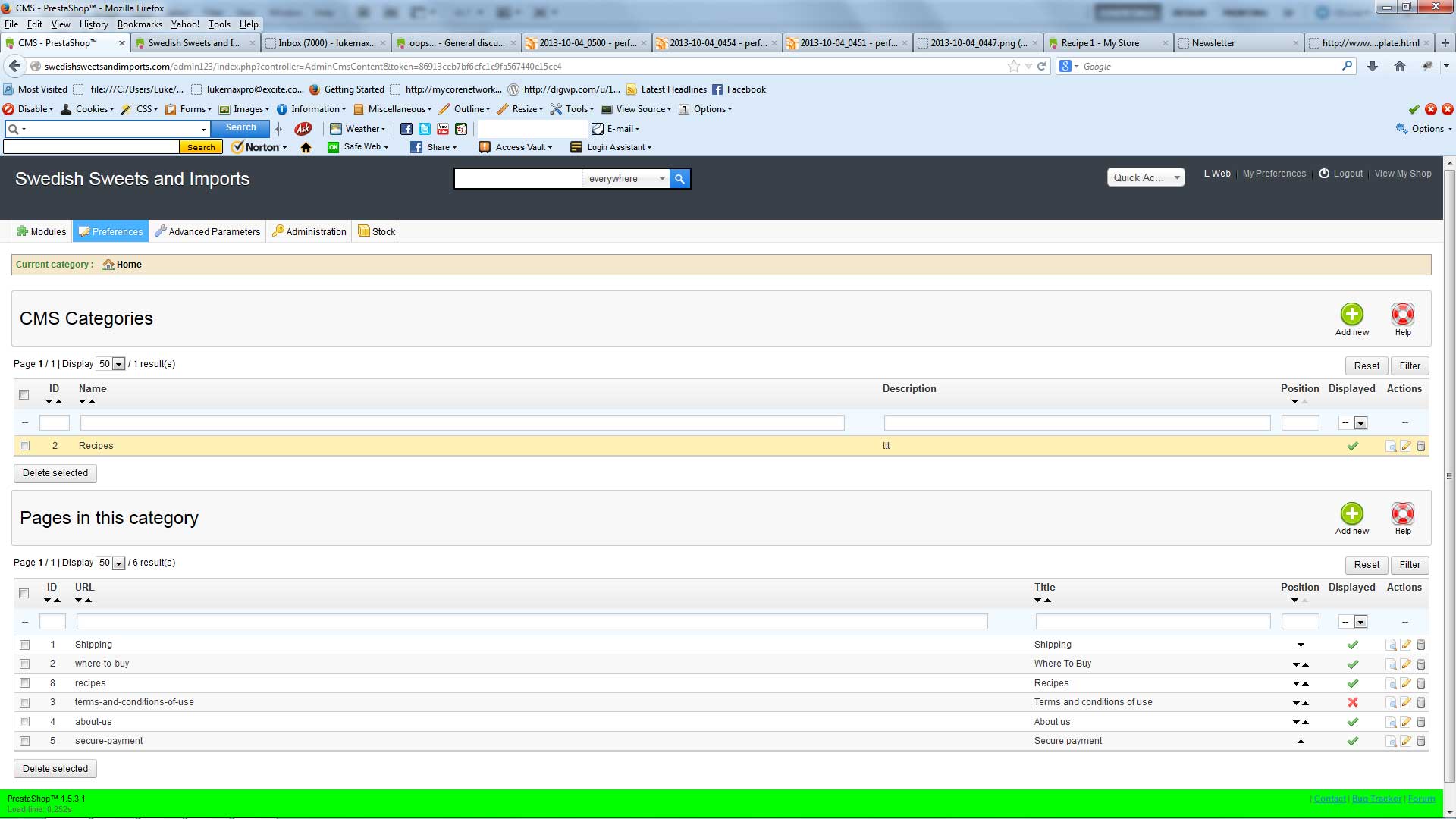The image size is (1456, 819).
Task: Click the CMS Categories Add new icon
Action: pos(1351,315)
